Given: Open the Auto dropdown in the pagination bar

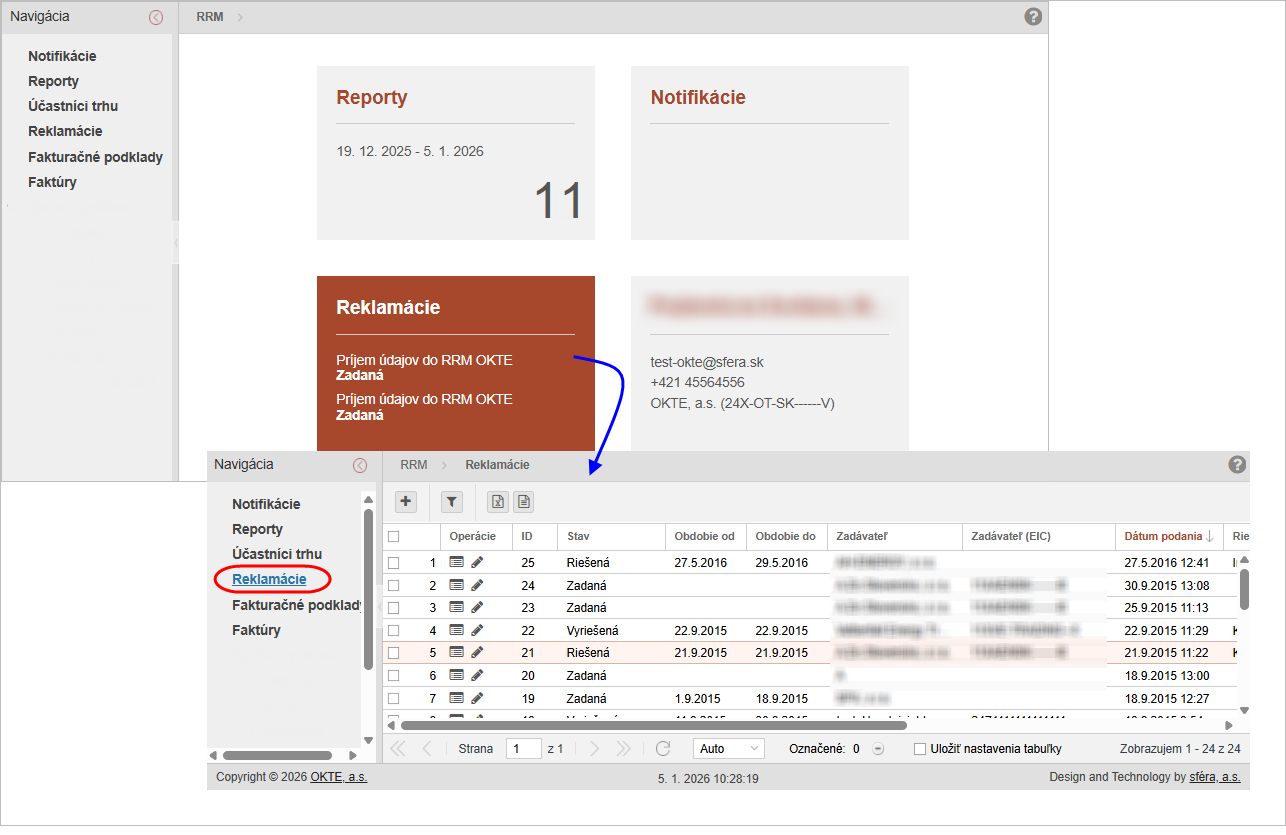Looking at the screenshot, I should tap(728, 749).
